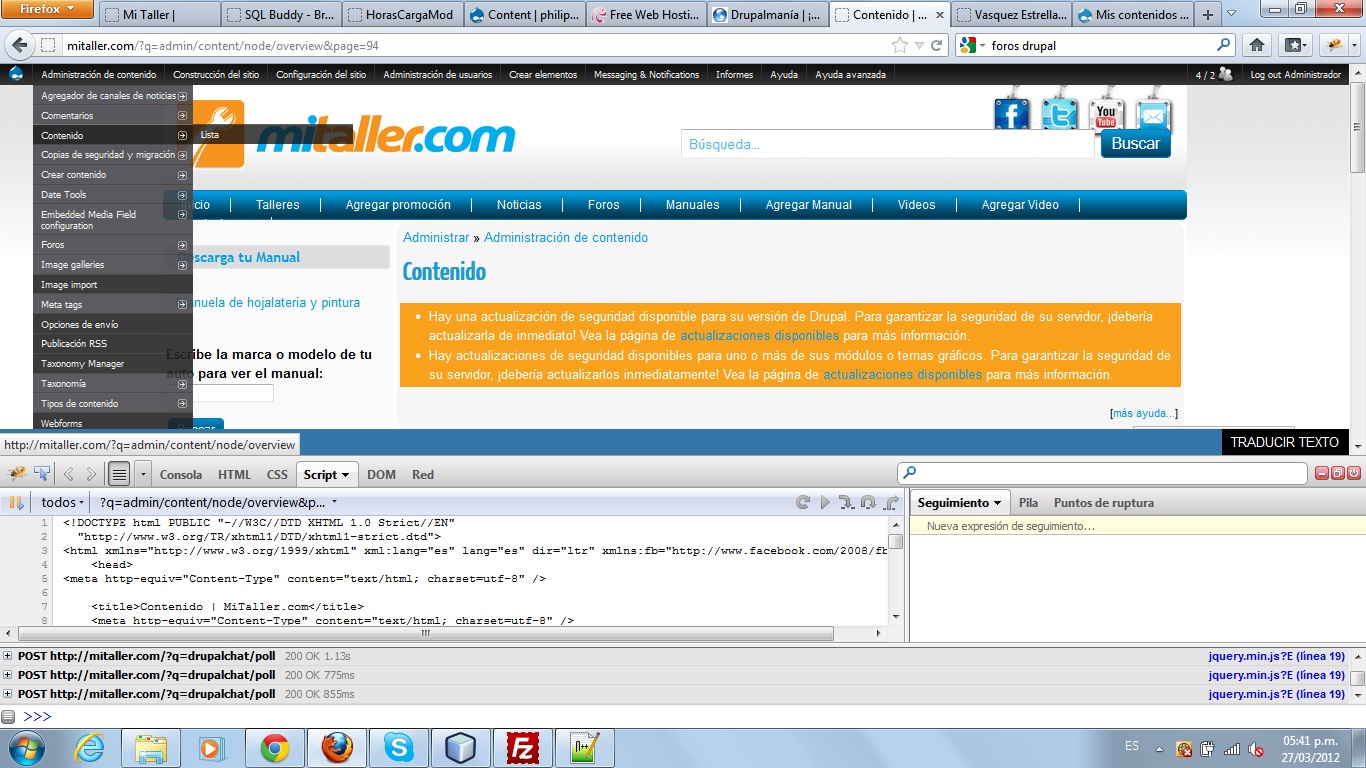Switch to the CSS tab in Firebug
The image size is (1366, 768).
click(277, 475)
